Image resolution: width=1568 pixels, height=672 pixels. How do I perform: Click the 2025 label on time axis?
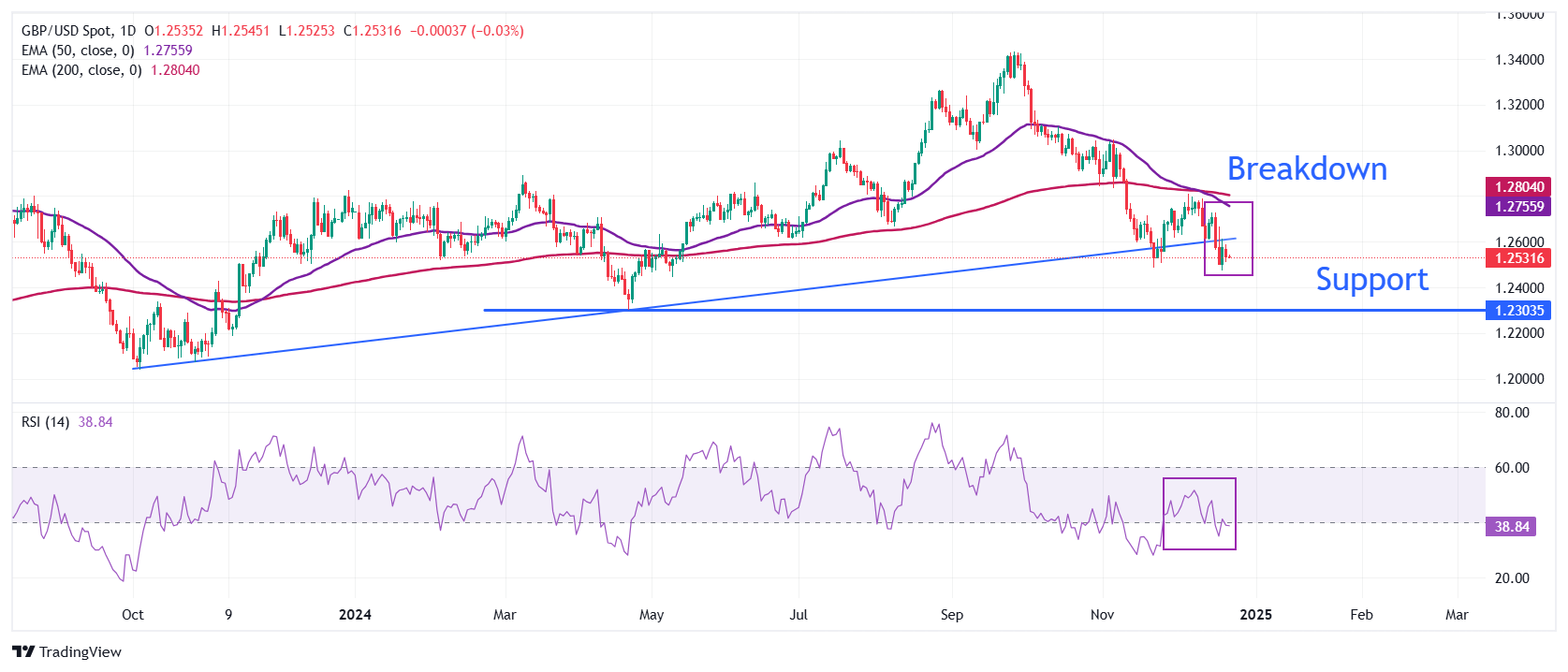1255,615
